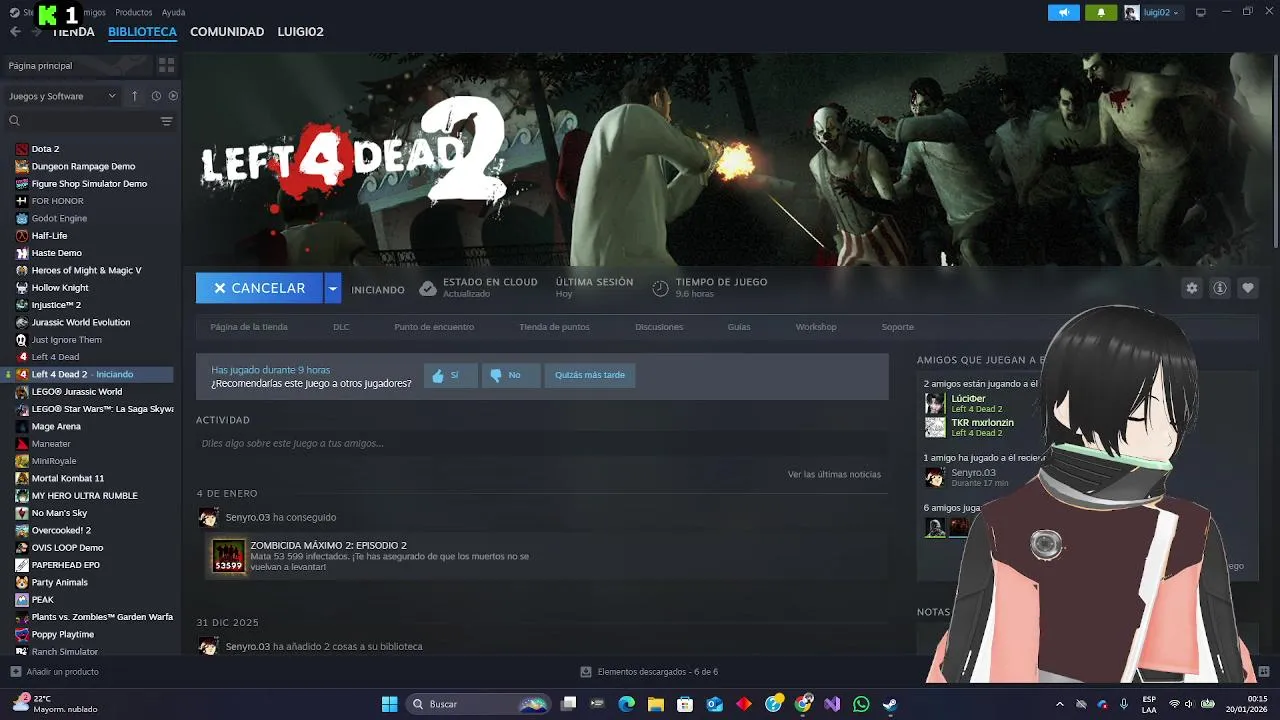
Task: Click the Party Animals game icon
Action: (22, 582)
